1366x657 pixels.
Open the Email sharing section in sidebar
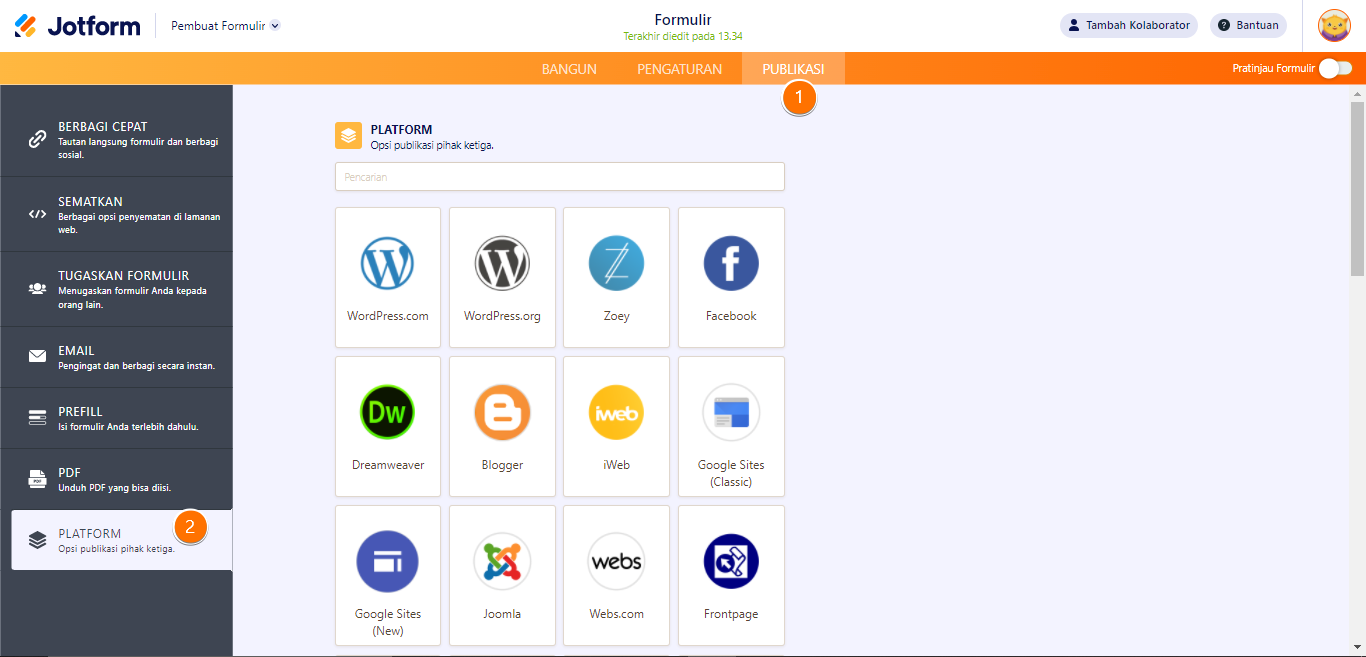116,356
